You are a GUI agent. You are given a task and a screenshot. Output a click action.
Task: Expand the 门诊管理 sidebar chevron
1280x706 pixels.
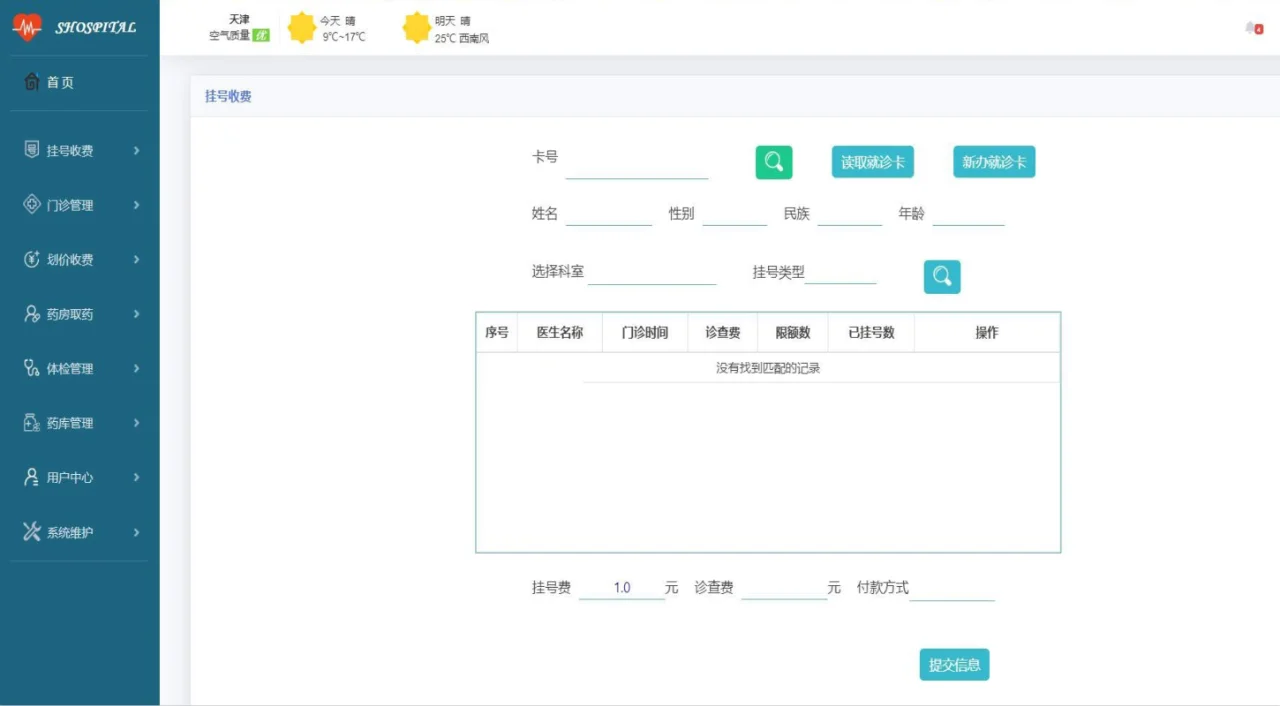(136, 205)
